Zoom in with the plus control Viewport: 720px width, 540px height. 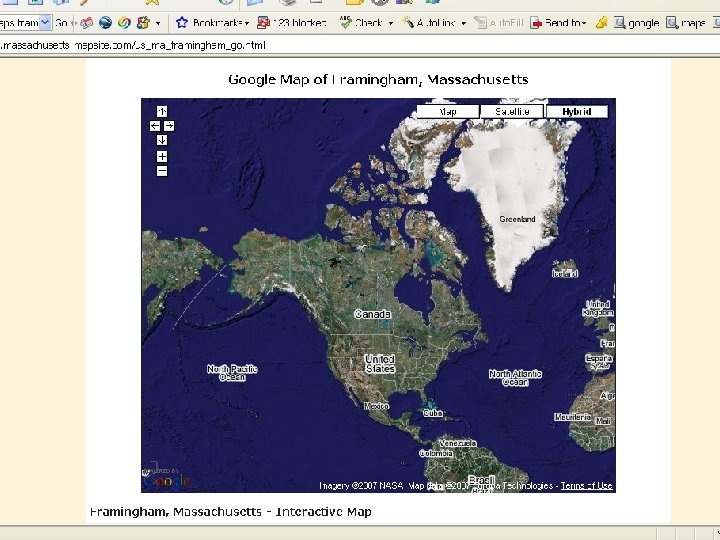(162, 157)
